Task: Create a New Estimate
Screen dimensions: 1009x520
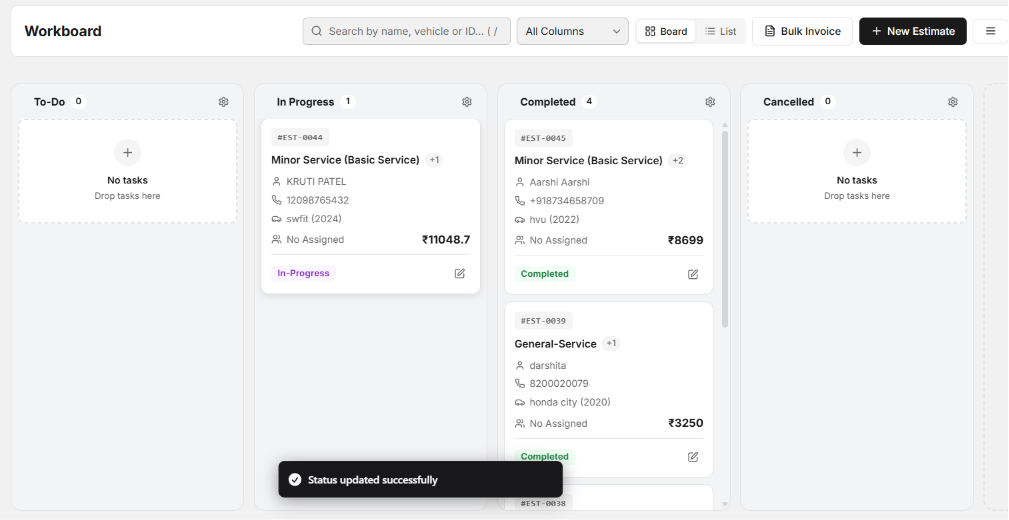Action: (x=913, y=31)
